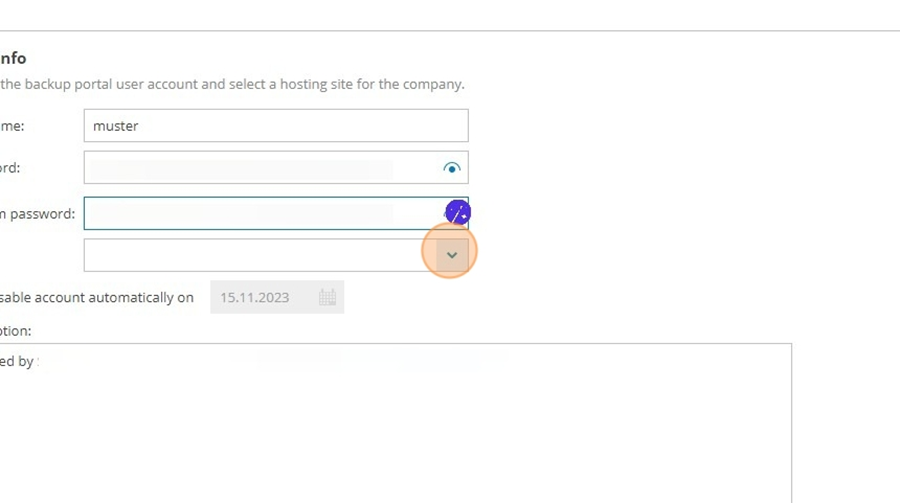The width and height of the screenshot is (900, 503).
Task: Click the Description label above the text area
Action: [x=15, y=331]
